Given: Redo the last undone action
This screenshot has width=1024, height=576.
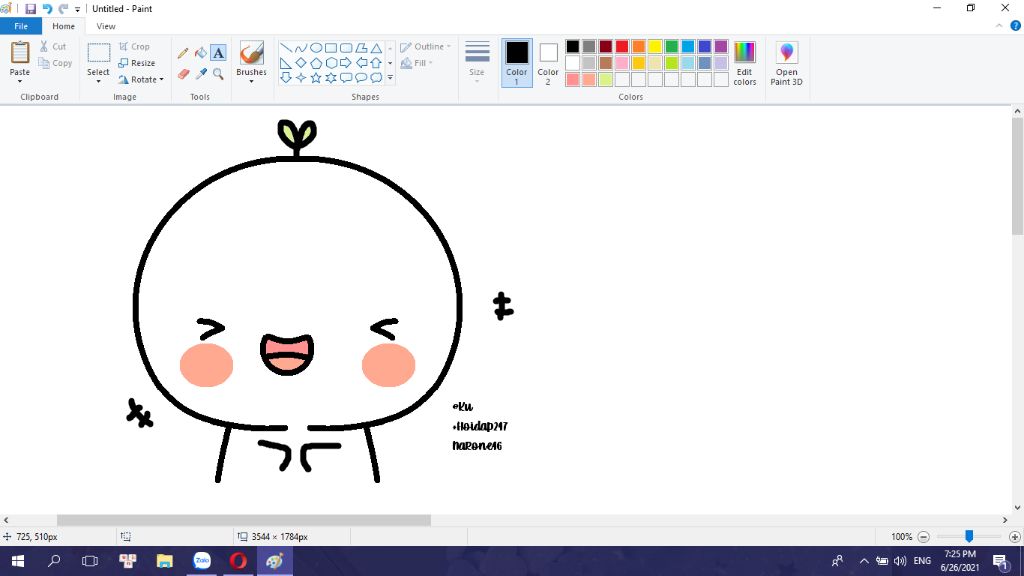Looking at the screenshot, I should (x=63, y=8).
